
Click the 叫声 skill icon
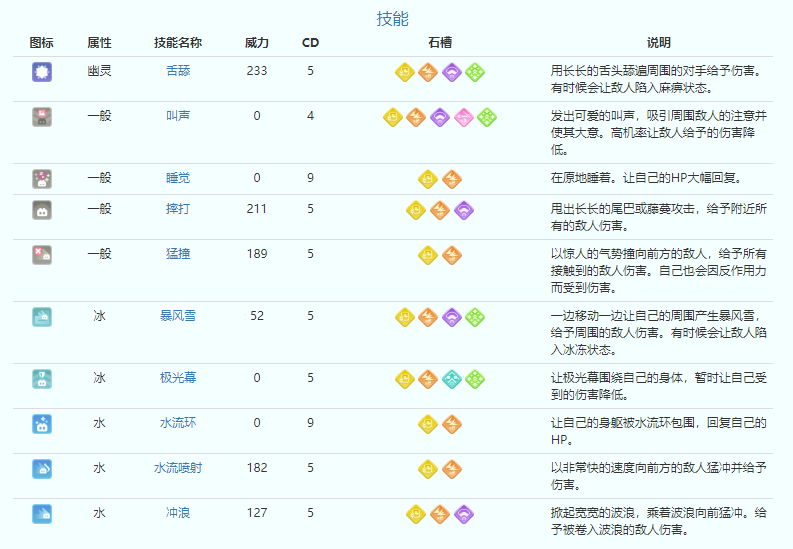[42, 117]
